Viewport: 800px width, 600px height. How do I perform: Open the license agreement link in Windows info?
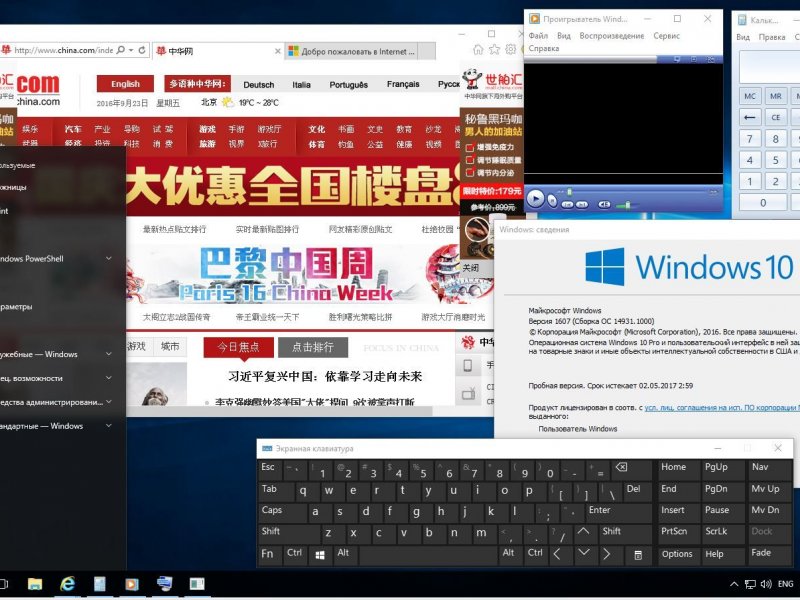(722, 408)
